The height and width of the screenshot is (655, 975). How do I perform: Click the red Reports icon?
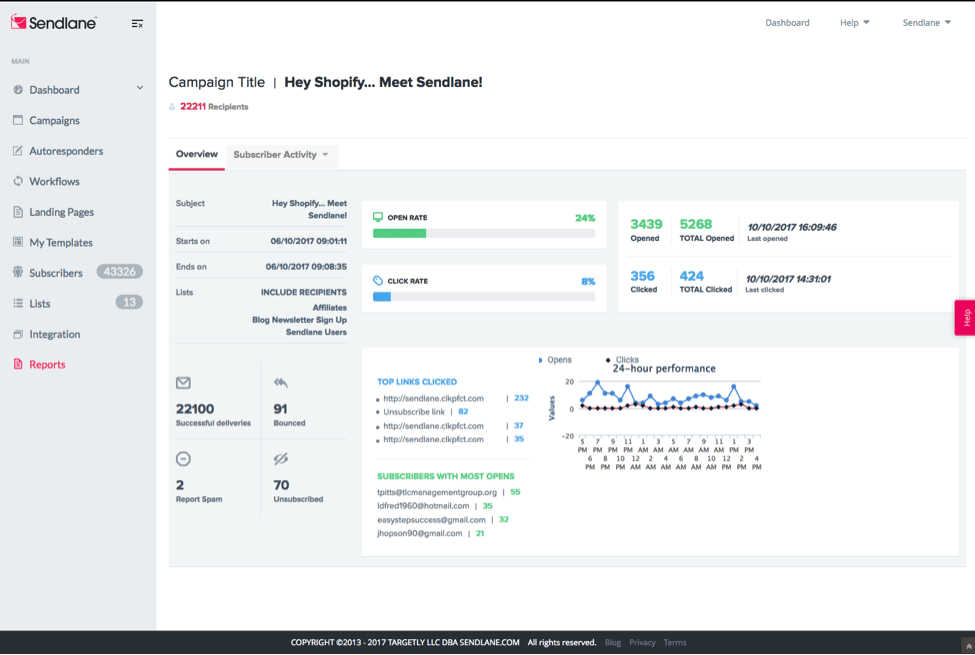coord(18,364)
